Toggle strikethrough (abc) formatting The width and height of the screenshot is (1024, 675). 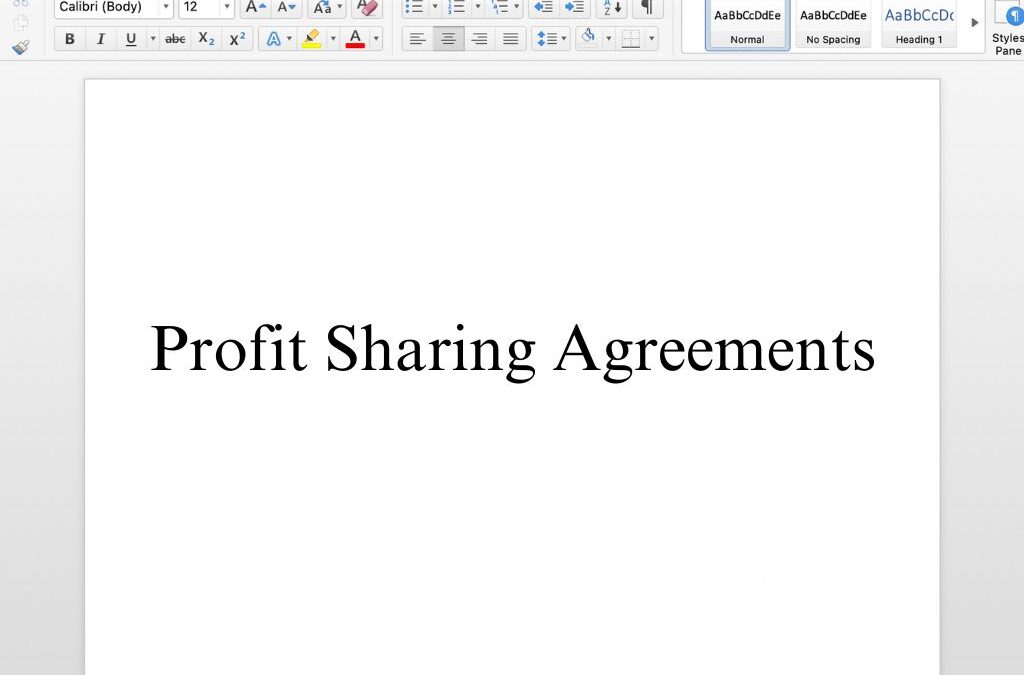(x=175, y=39)
